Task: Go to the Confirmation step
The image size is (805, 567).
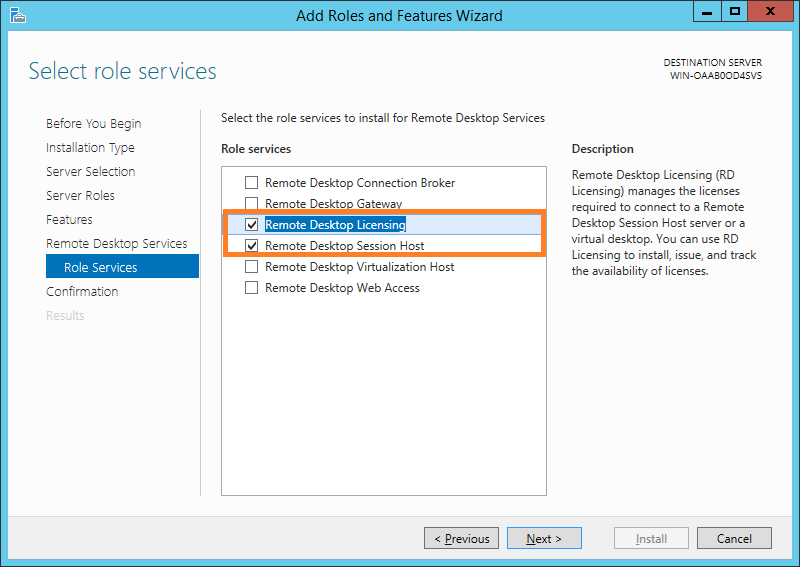Action: pyautogui.click(x=82, y=292)
